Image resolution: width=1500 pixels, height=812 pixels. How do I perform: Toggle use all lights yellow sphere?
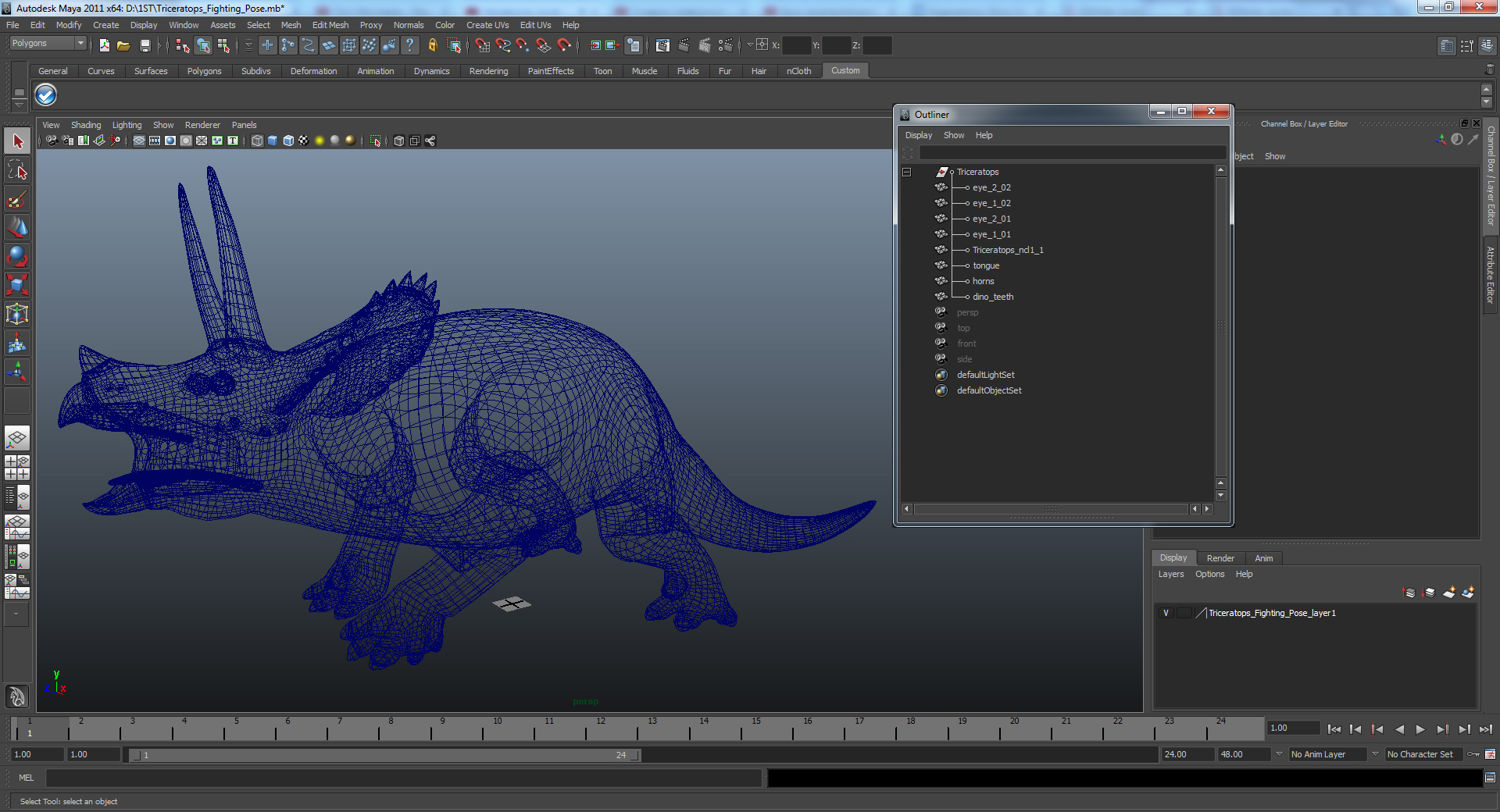pyautogui.click(x=320, y=141)
